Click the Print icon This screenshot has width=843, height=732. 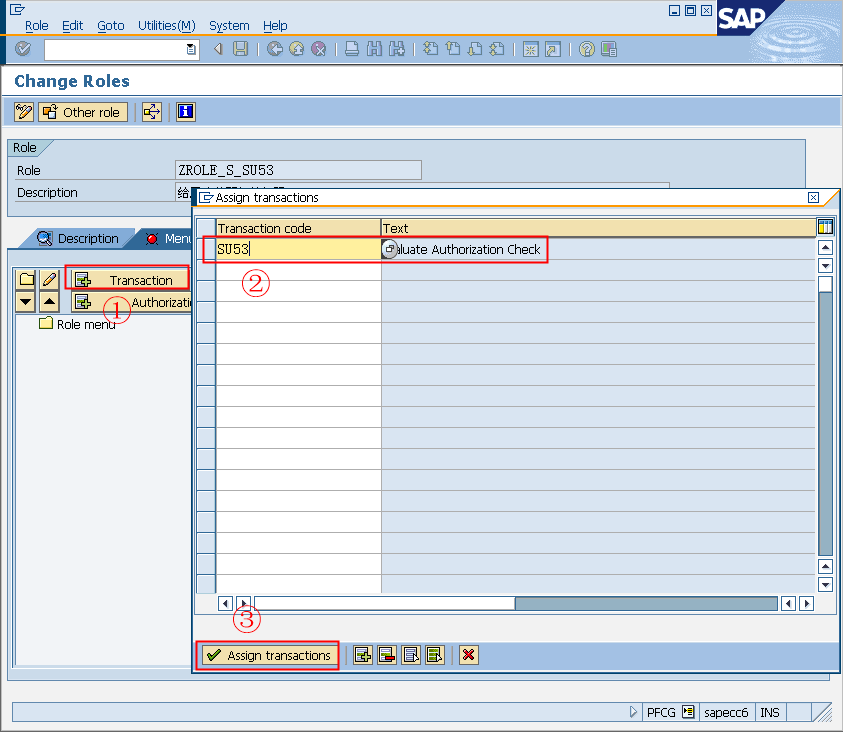tap(352, 49)
